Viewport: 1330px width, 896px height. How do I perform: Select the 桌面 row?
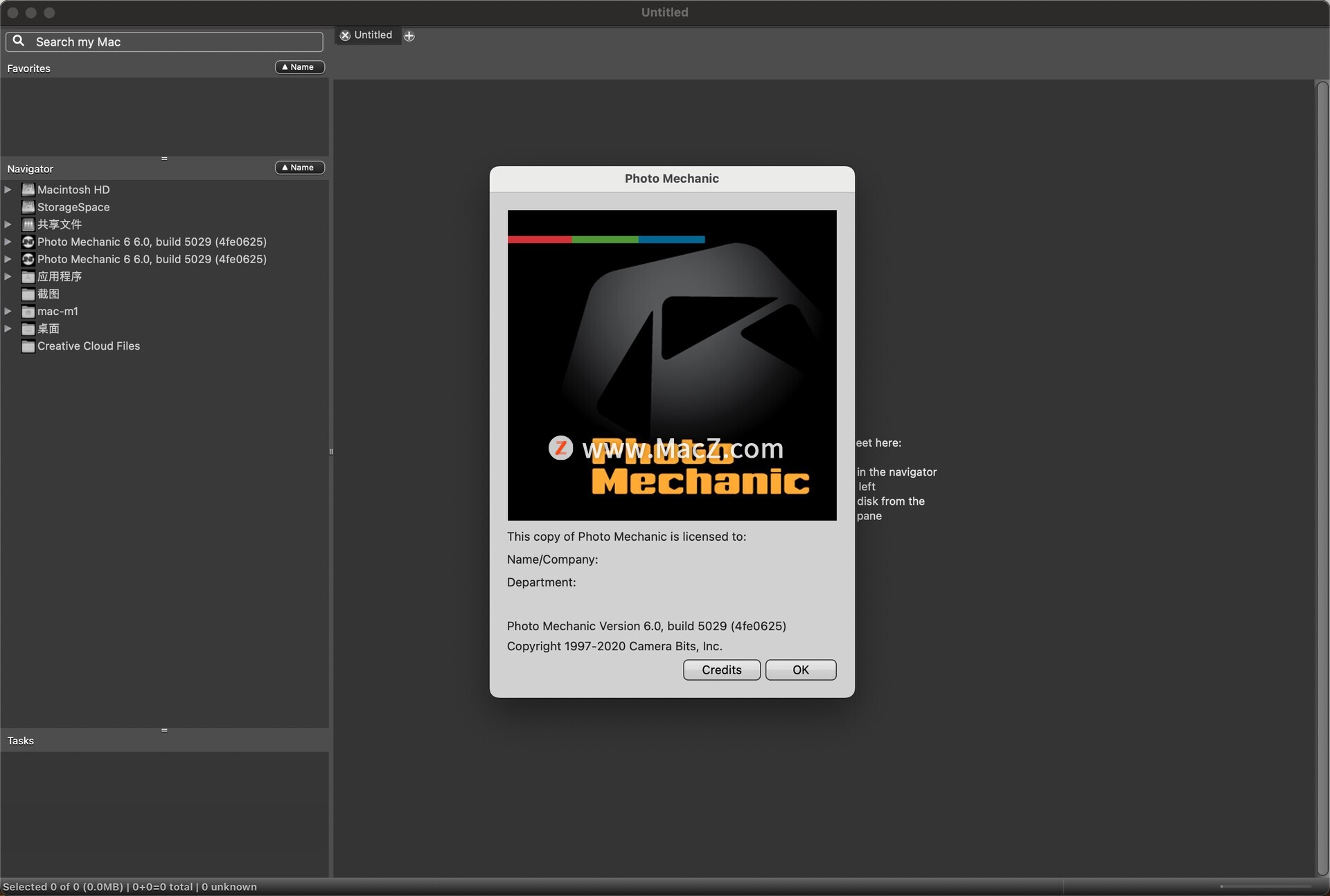pos(164,328)
